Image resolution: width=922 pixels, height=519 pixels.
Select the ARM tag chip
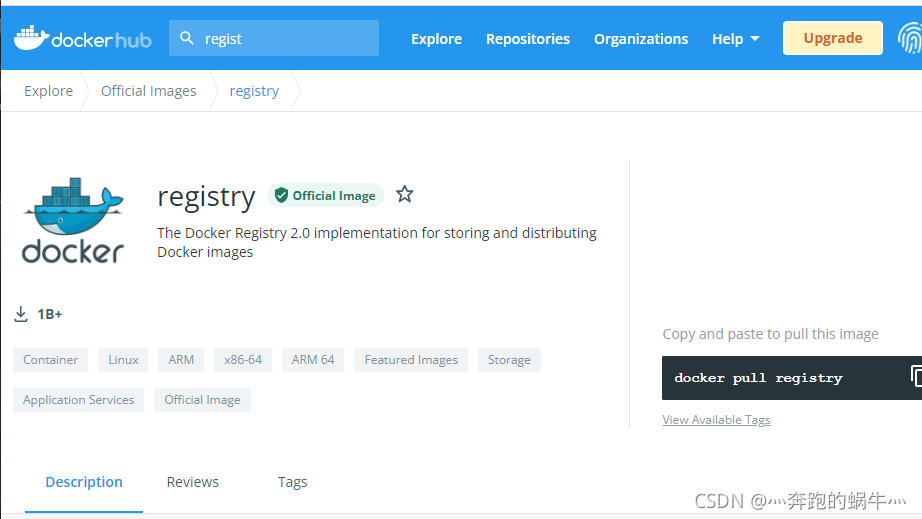pyautogui.click(x=181, y=360)
